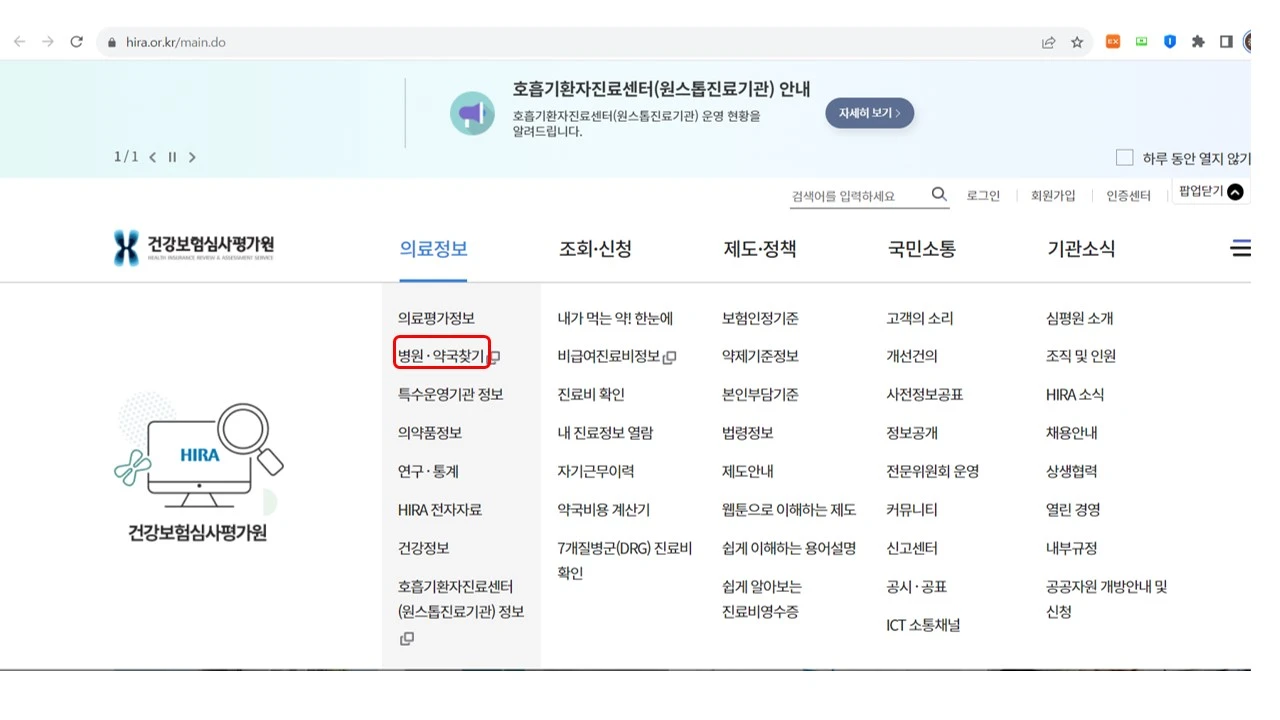The width and height of the screenshot is (1280, 720).
Task: Open the 기관소식 menu
Action: (x=1082, y=249)
